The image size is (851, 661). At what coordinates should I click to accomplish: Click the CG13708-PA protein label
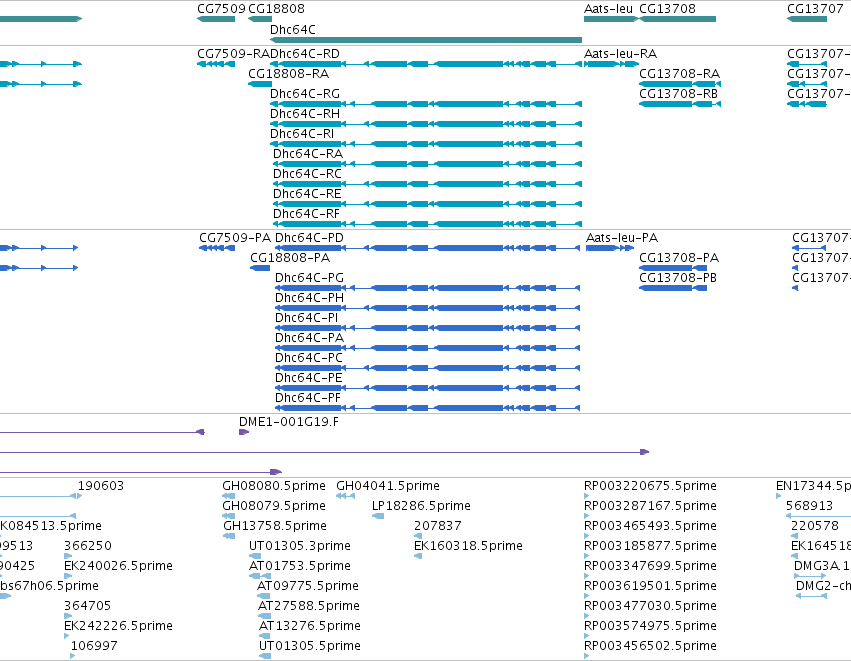(x=679, y=258)
